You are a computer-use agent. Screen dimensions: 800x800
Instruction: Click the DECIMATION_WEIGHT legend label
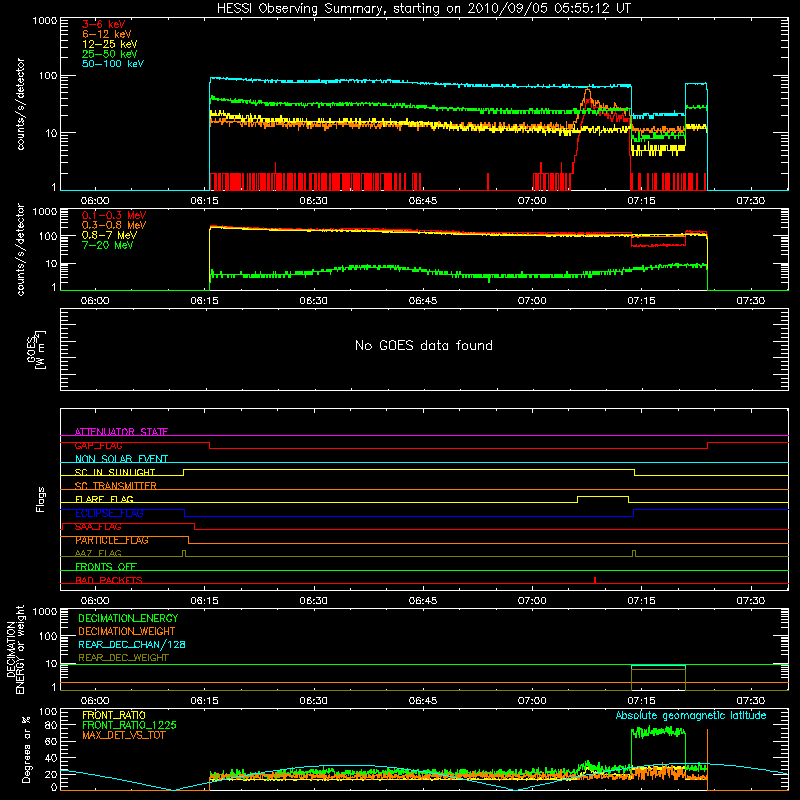(127, 631)
